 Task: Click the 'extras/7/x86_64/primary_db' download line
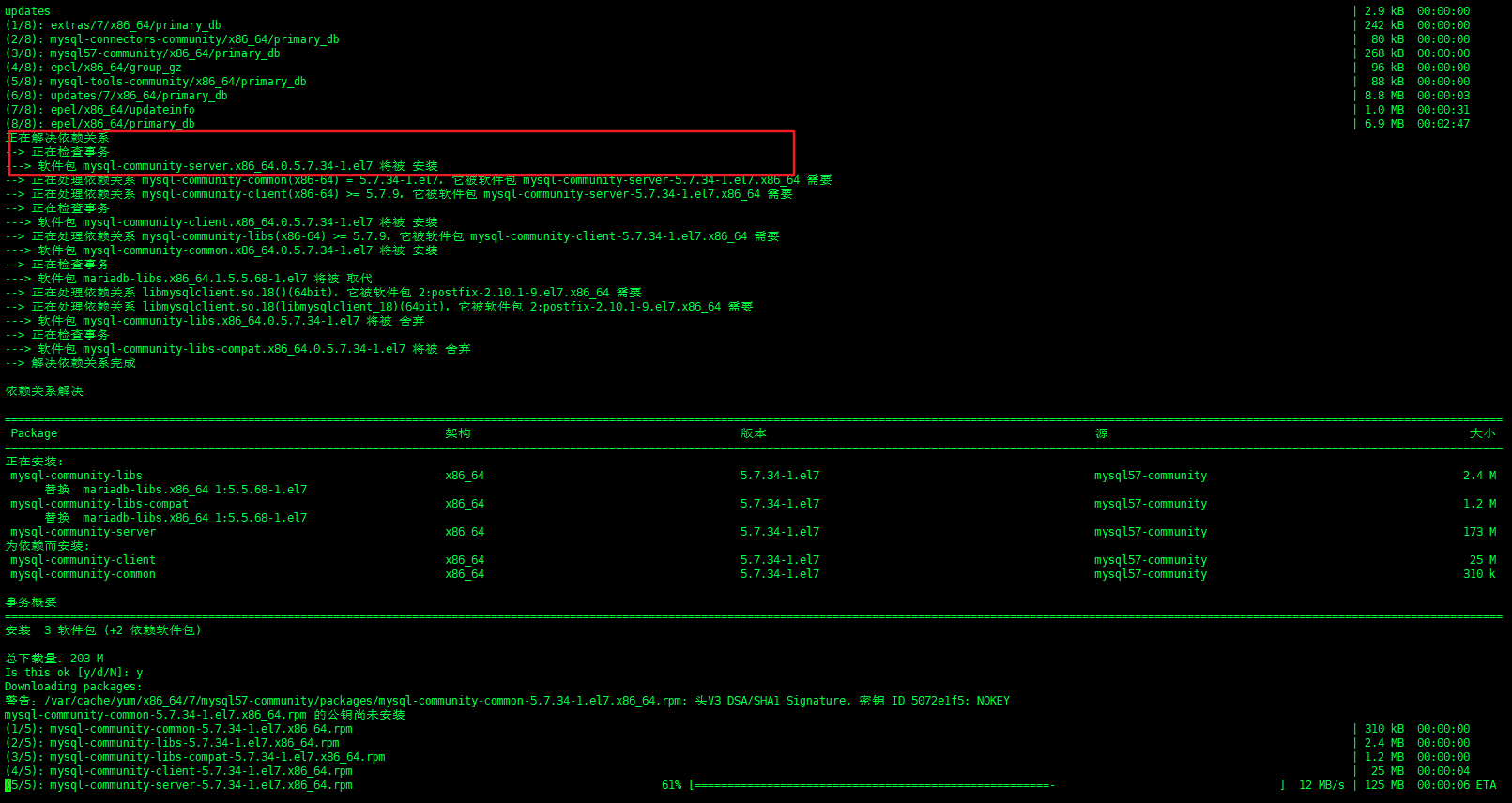point(113,25)
